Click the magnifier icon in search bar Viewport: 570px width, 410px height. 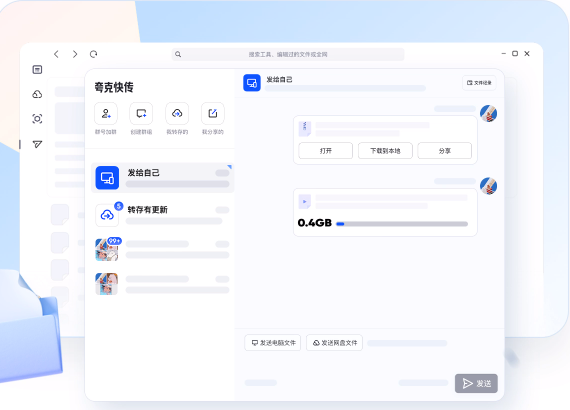coord(178,54)
